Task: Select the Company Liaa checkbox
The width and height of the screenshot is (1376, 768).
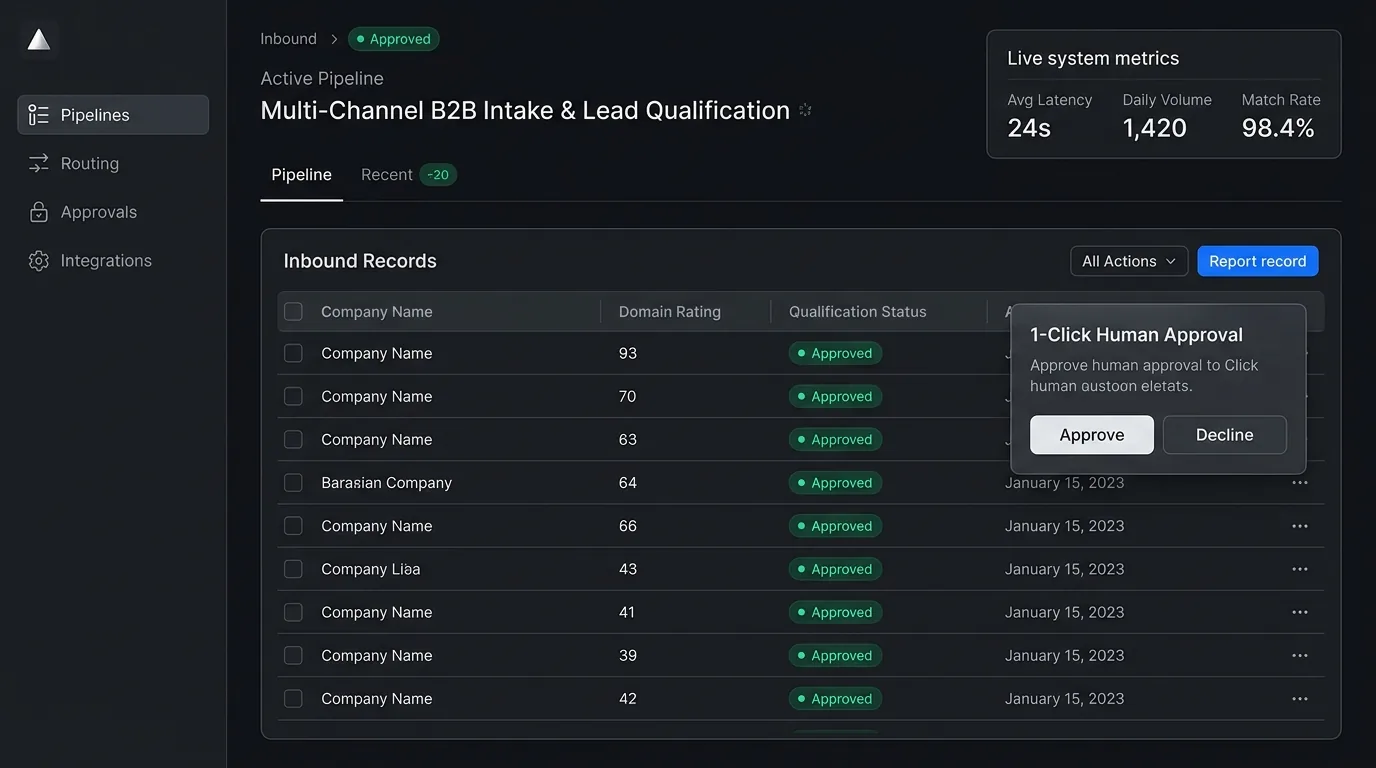Action: [293, 569]
